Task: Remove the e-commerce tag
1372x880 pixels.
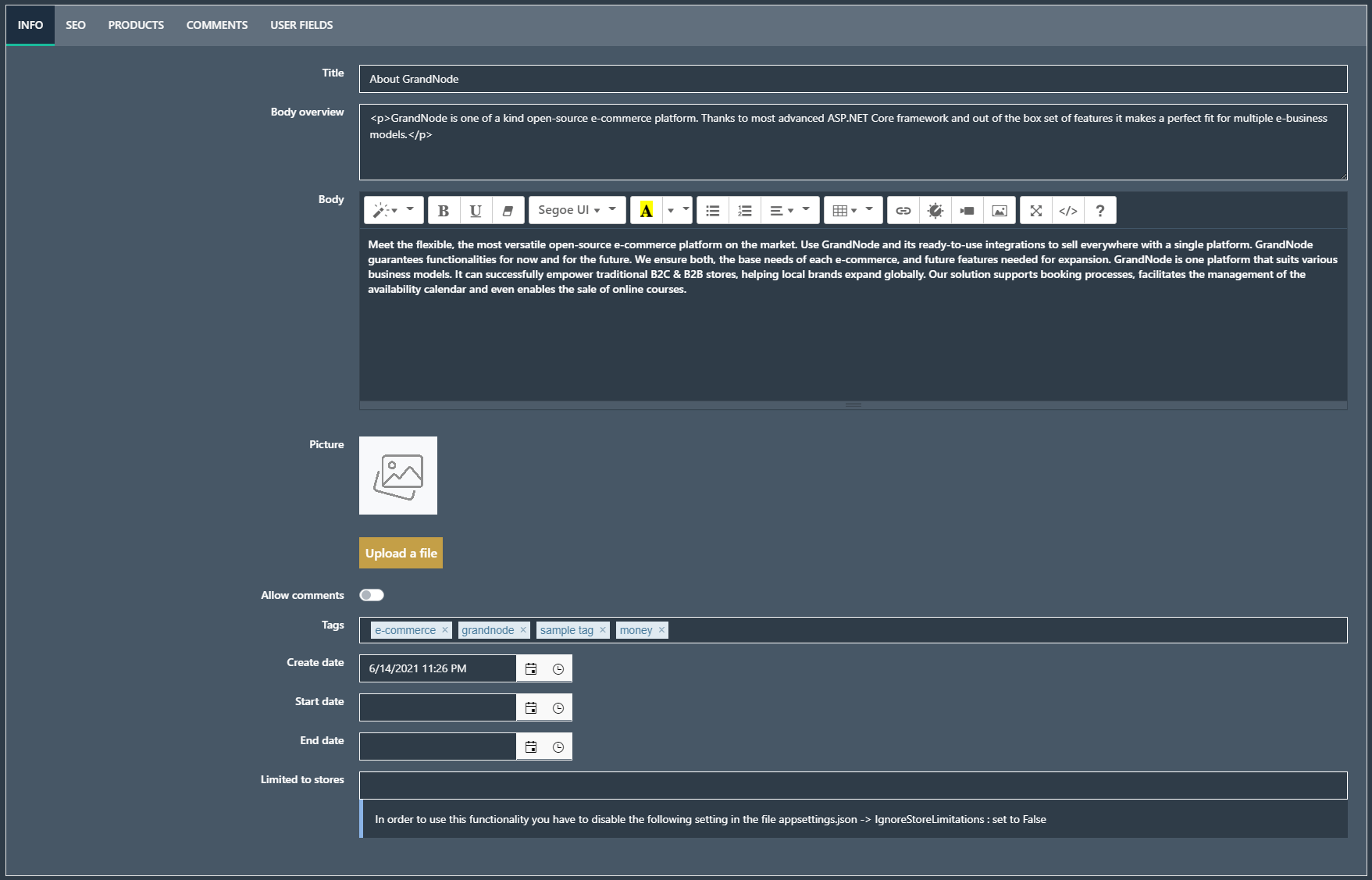Action: click(445, 629)
